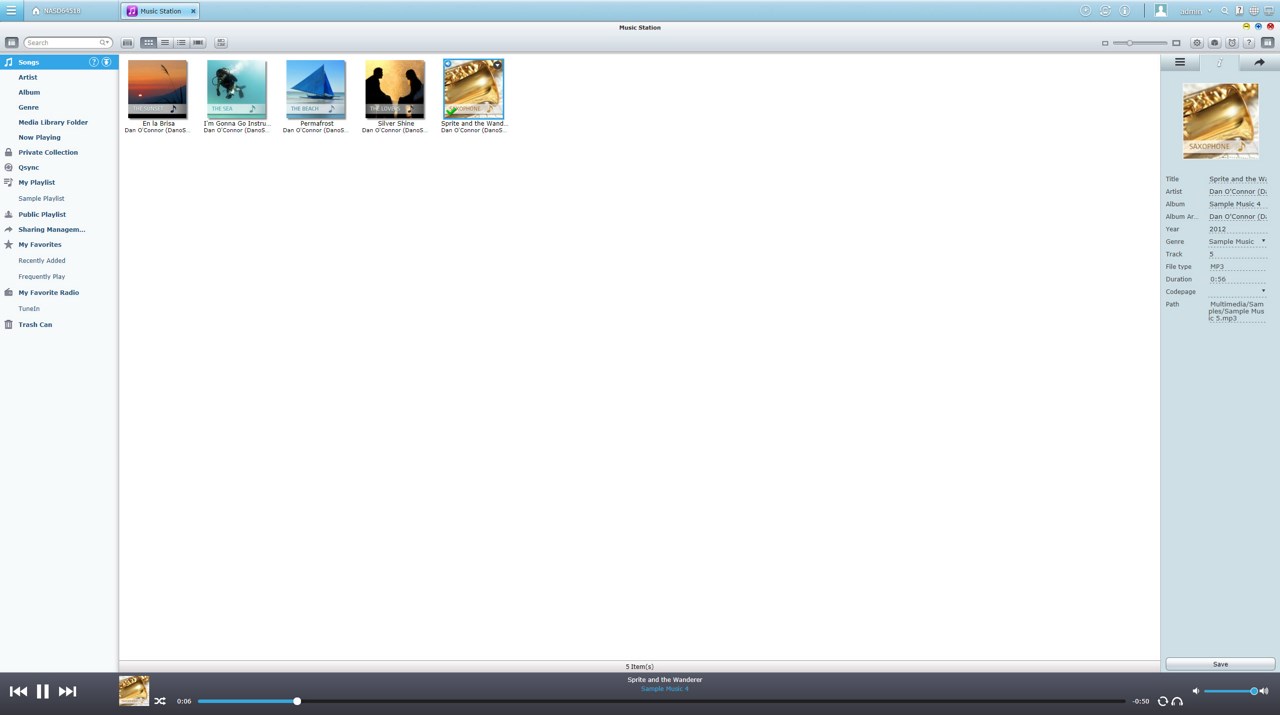Click the Songs help question icon
Viewport: 1280px width, 715px height.
(x=94, y=62)
